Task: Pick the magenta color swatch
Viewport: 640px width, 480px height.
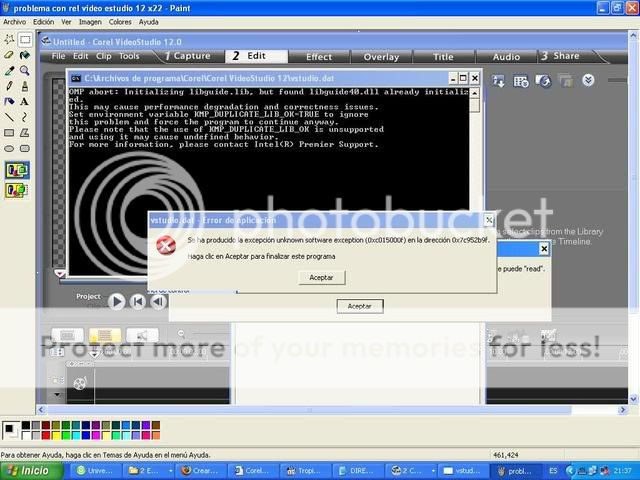Action: pyautogui.click(x=96, y=436)
